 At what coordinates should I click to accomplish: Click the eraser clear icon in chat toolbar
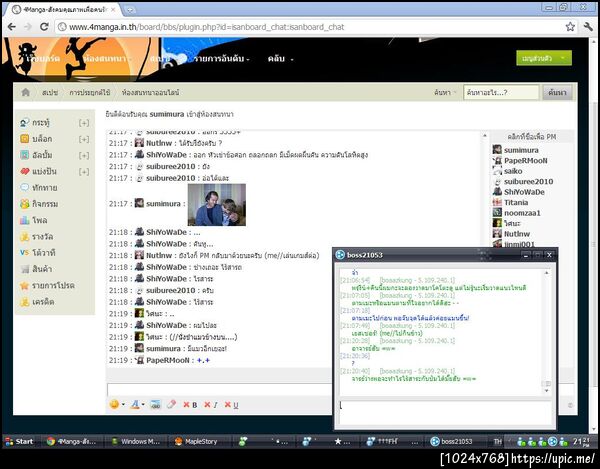171,404
